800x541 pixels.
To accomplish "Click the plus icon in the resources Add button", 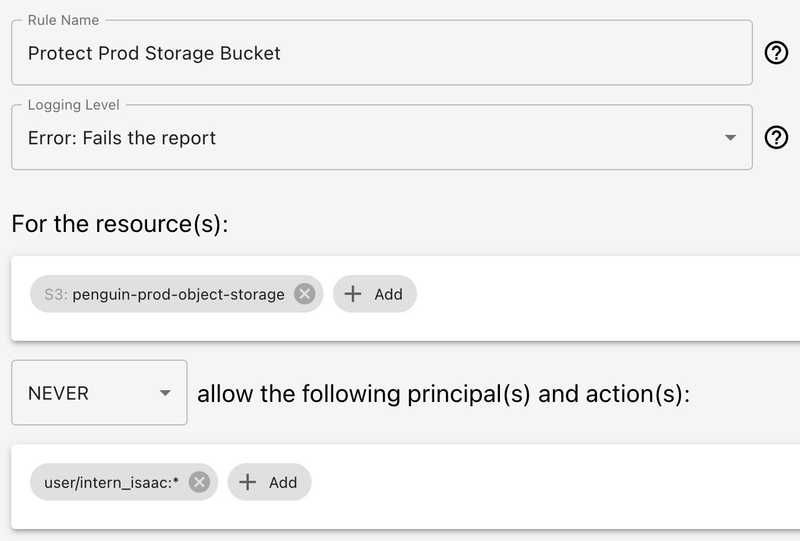I will click(353, 294).
